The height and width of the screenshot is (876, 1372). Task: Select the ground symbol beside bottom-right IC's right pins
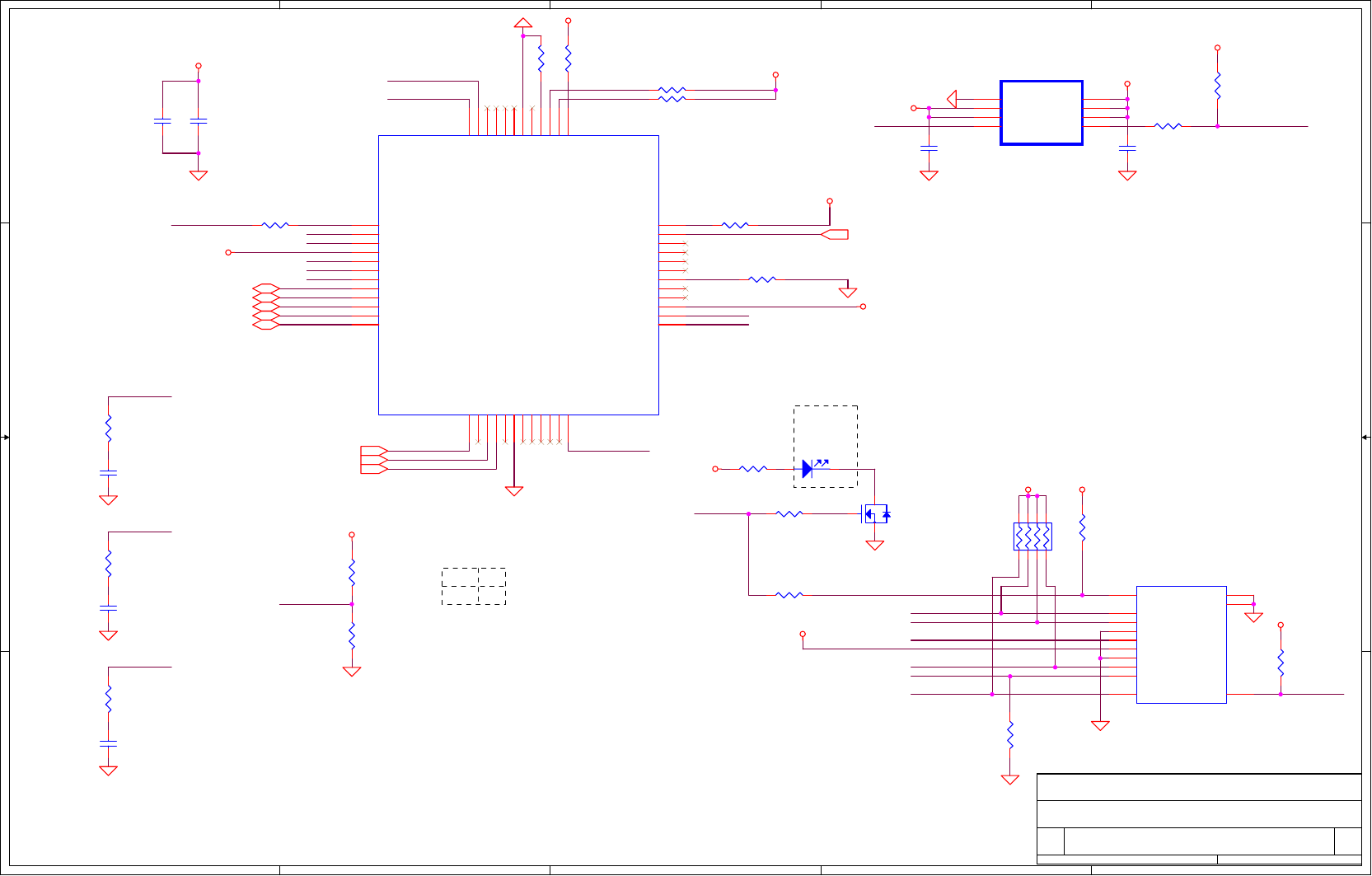(x=1254, y=617)
